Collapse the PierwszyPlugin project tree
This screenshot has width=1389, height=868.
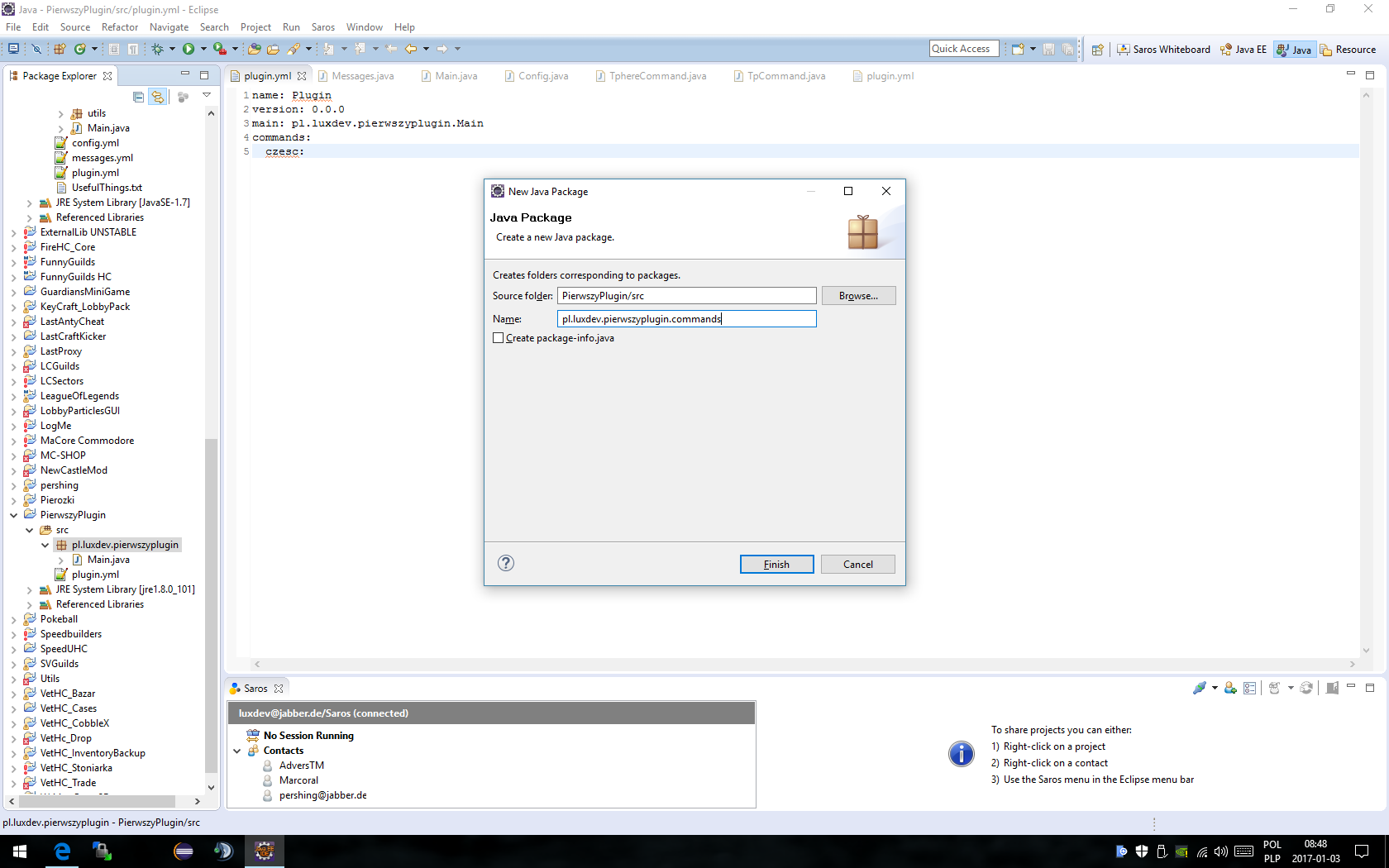(14, 515)
